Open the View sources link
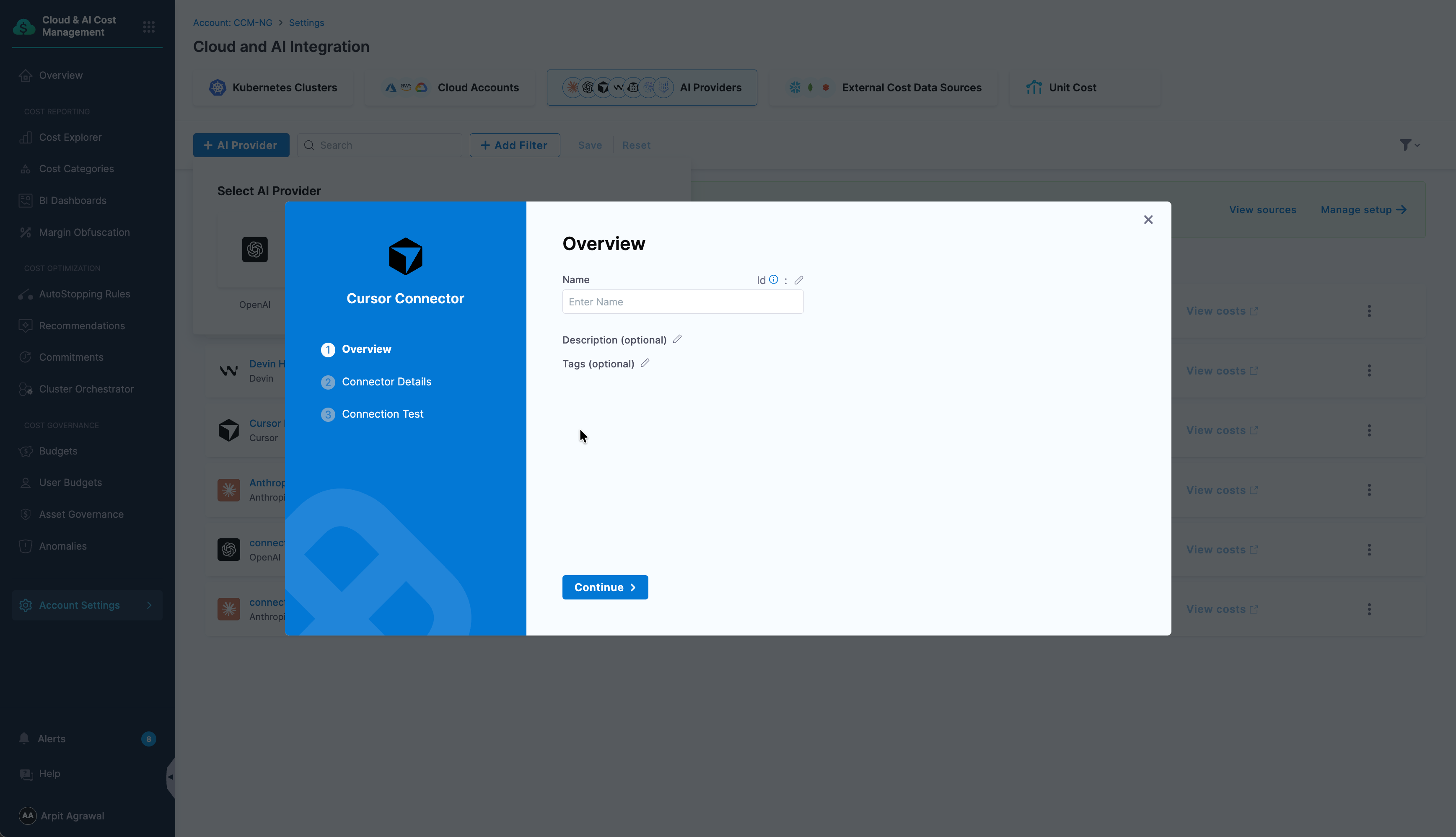 [x=1262, y=210]
